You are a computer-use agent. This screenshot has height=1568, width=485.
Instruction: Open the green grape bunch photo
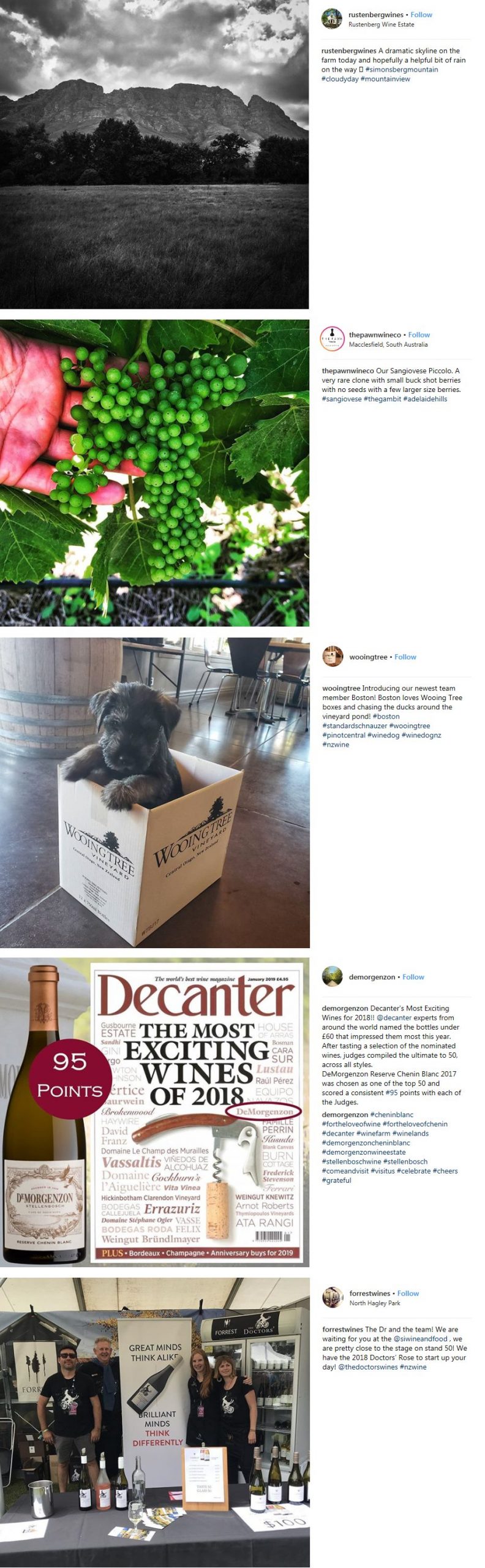click(154, 472)
